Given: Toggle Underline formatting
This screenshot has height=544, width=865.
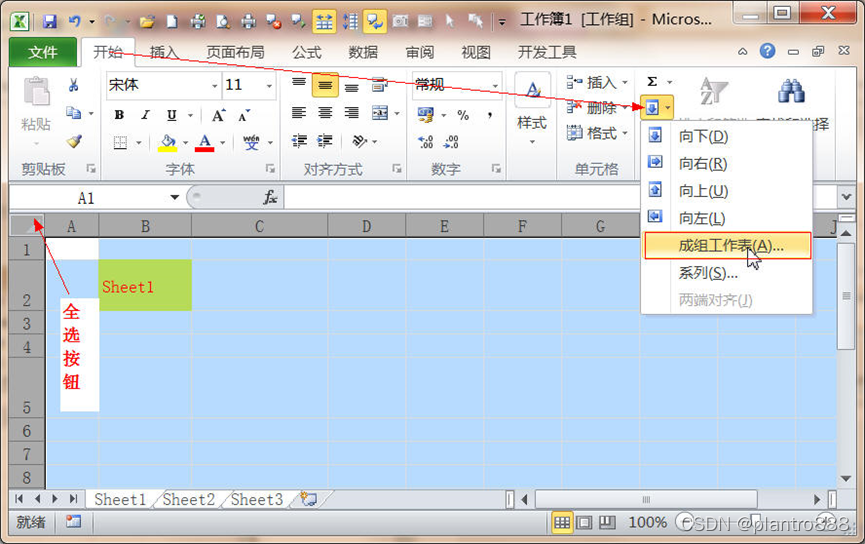Looking at the screenshot, I should tap(172, 115).
